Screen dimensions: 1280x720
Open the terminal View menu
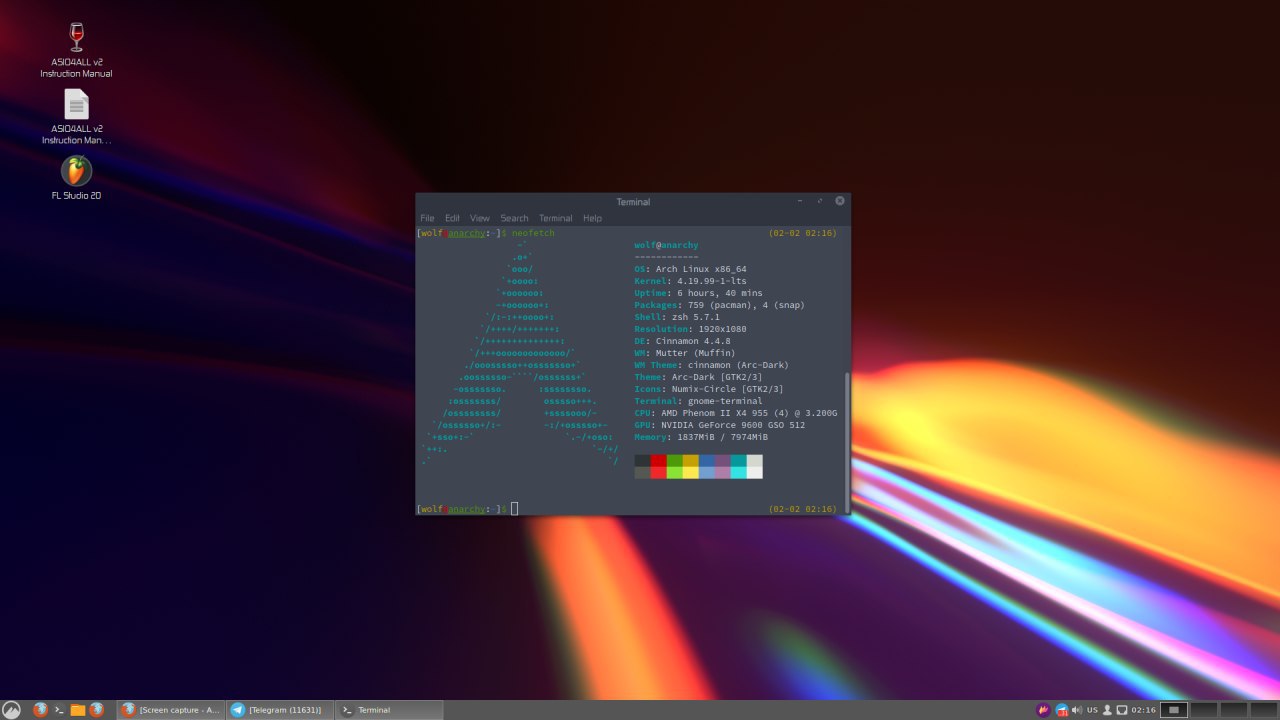pyautogui.click(x=480, y=218)
